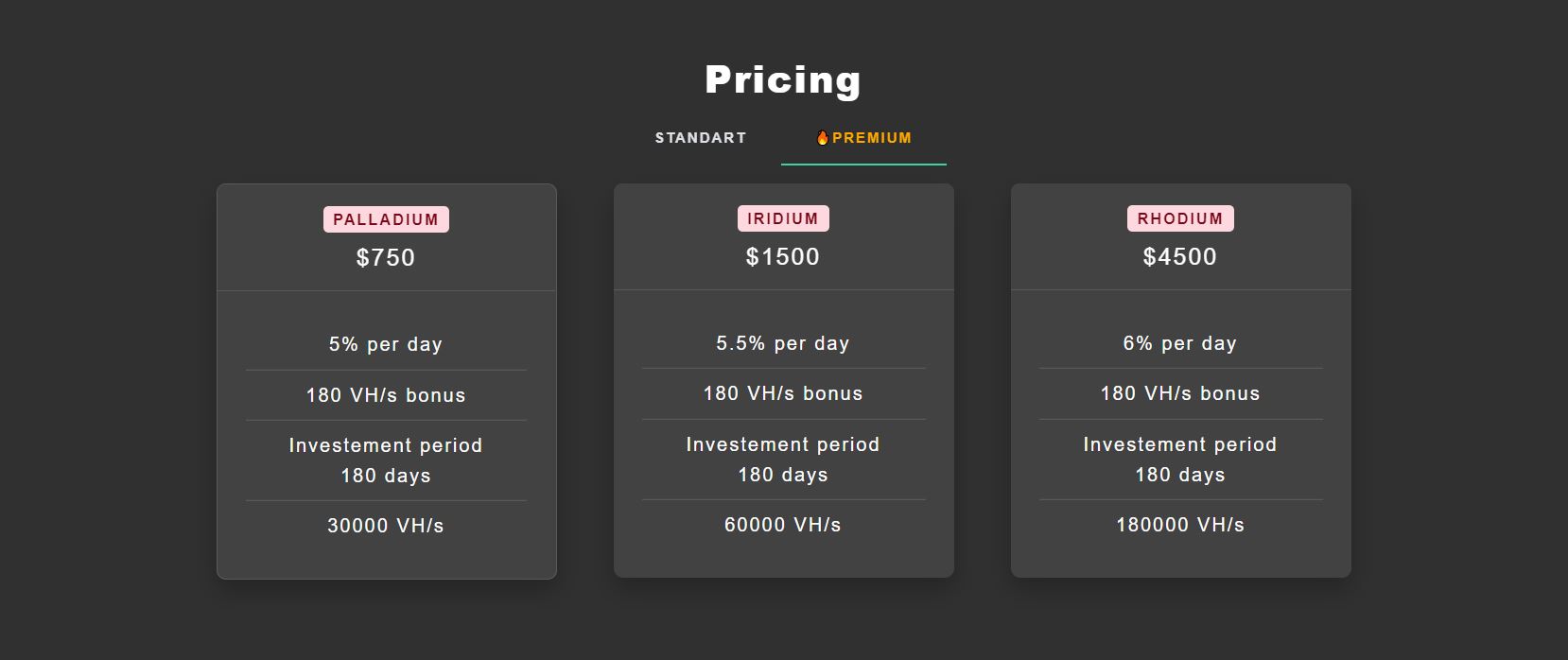Select the $750 price text

(386, 257)
